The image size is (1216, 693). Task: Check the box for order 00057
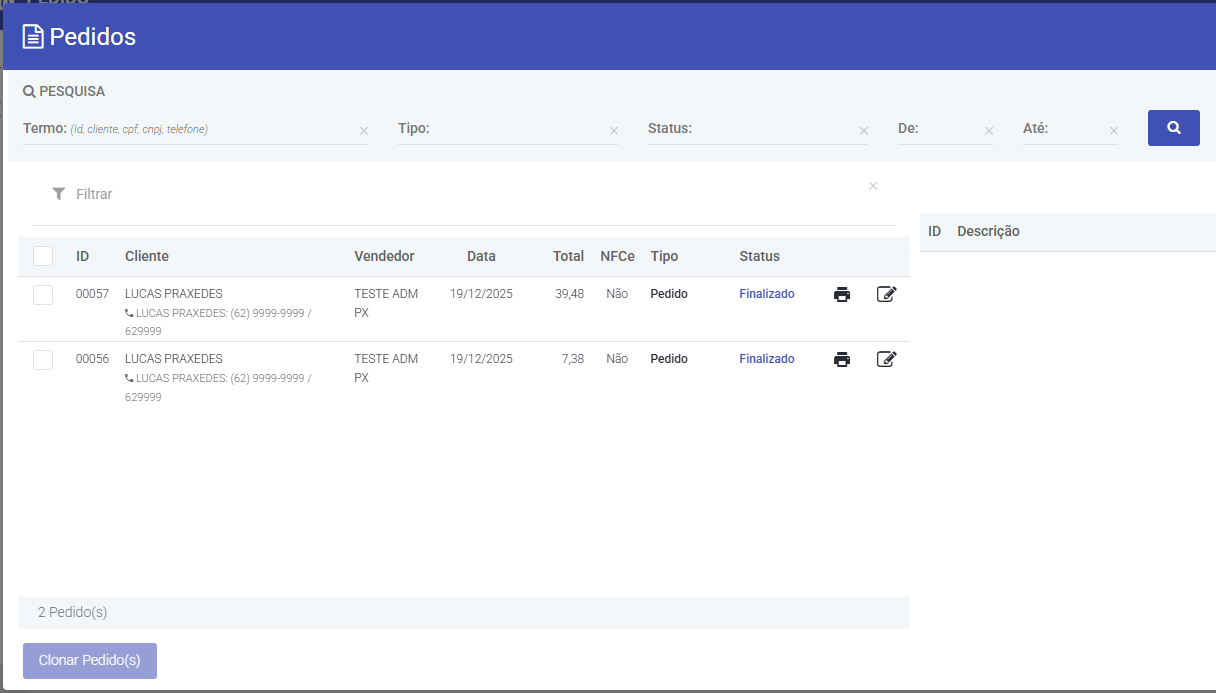[43, 295]
